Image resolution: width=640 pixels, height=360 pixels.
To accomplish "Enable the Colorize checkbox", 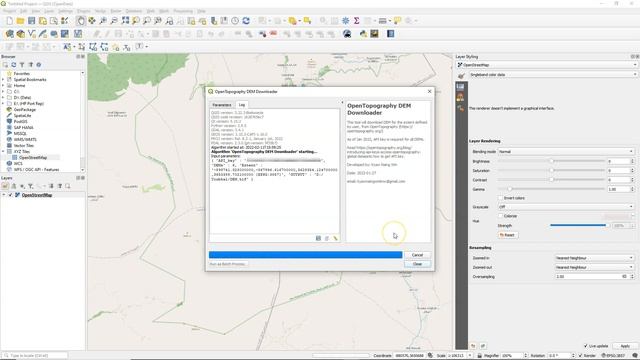I will coord(500,216).
